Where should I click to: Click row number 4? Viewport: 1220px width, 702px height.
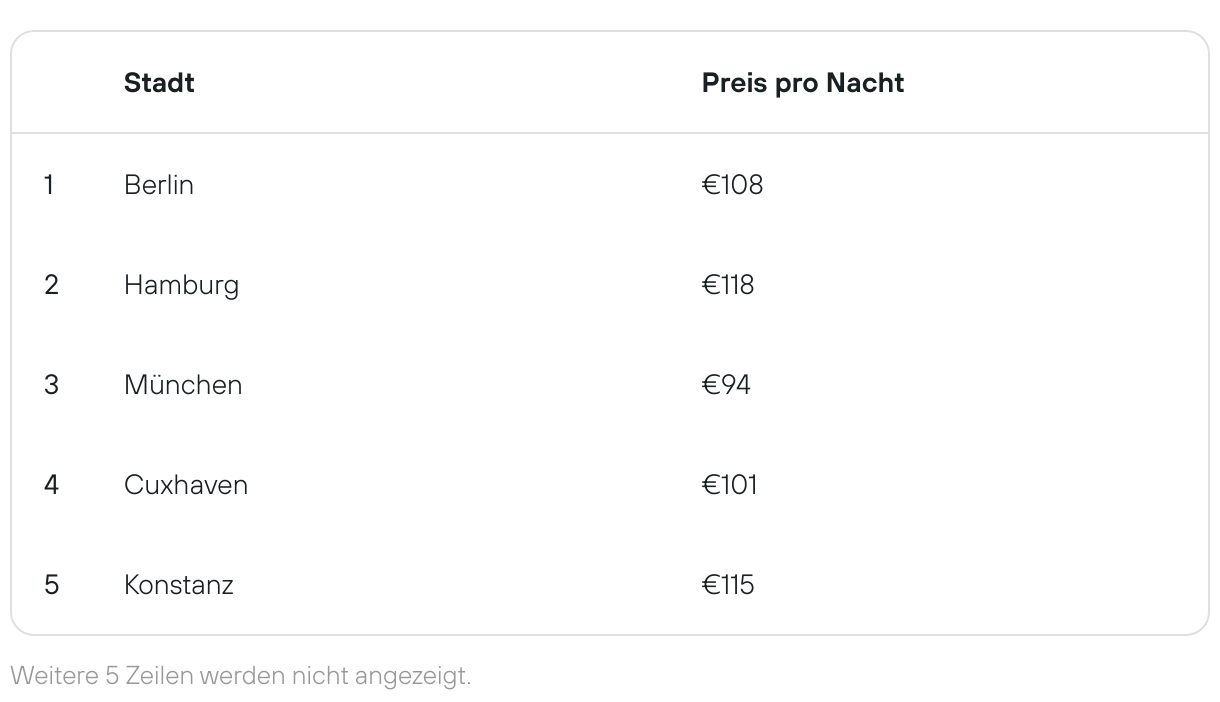[x=52, y=485]
